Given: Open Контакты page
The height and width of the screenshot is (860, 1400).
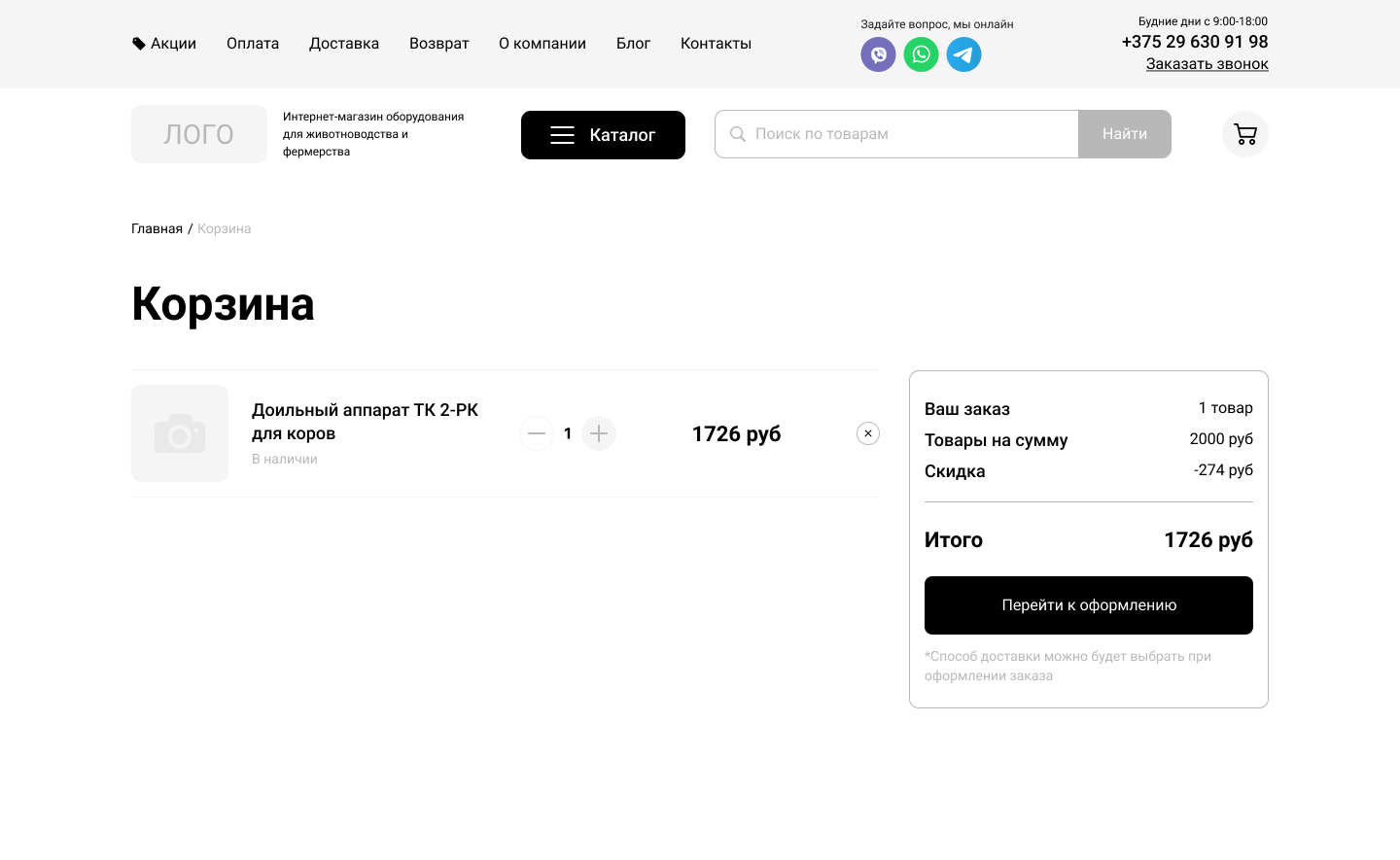Looking at the screenshot, I should 716,44.
